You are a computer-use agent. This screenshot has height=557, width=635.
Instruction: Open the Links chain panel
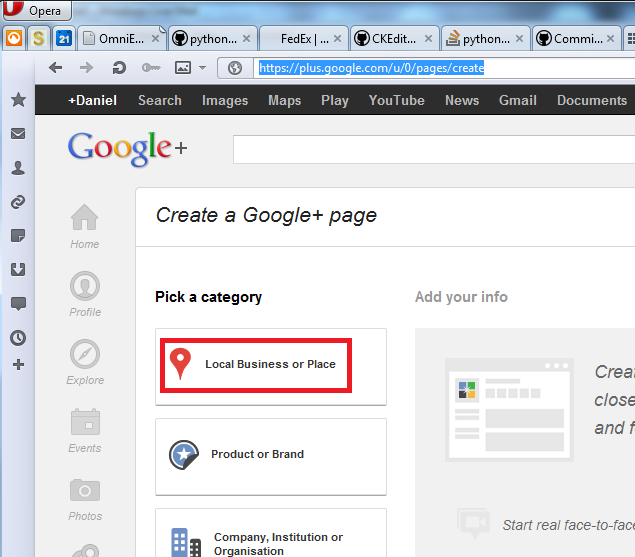(x=18, y=202)
